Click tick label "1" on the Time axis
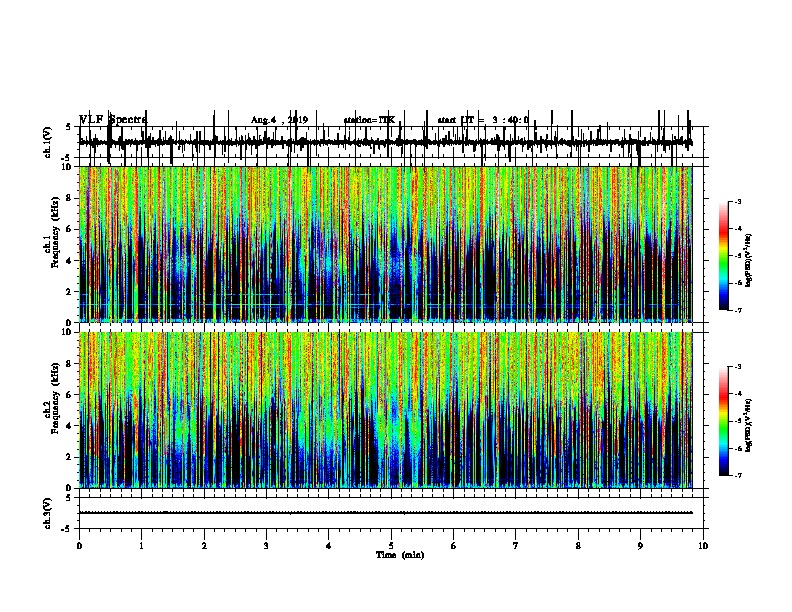792x612 pixels. click(x=141, y=545)
